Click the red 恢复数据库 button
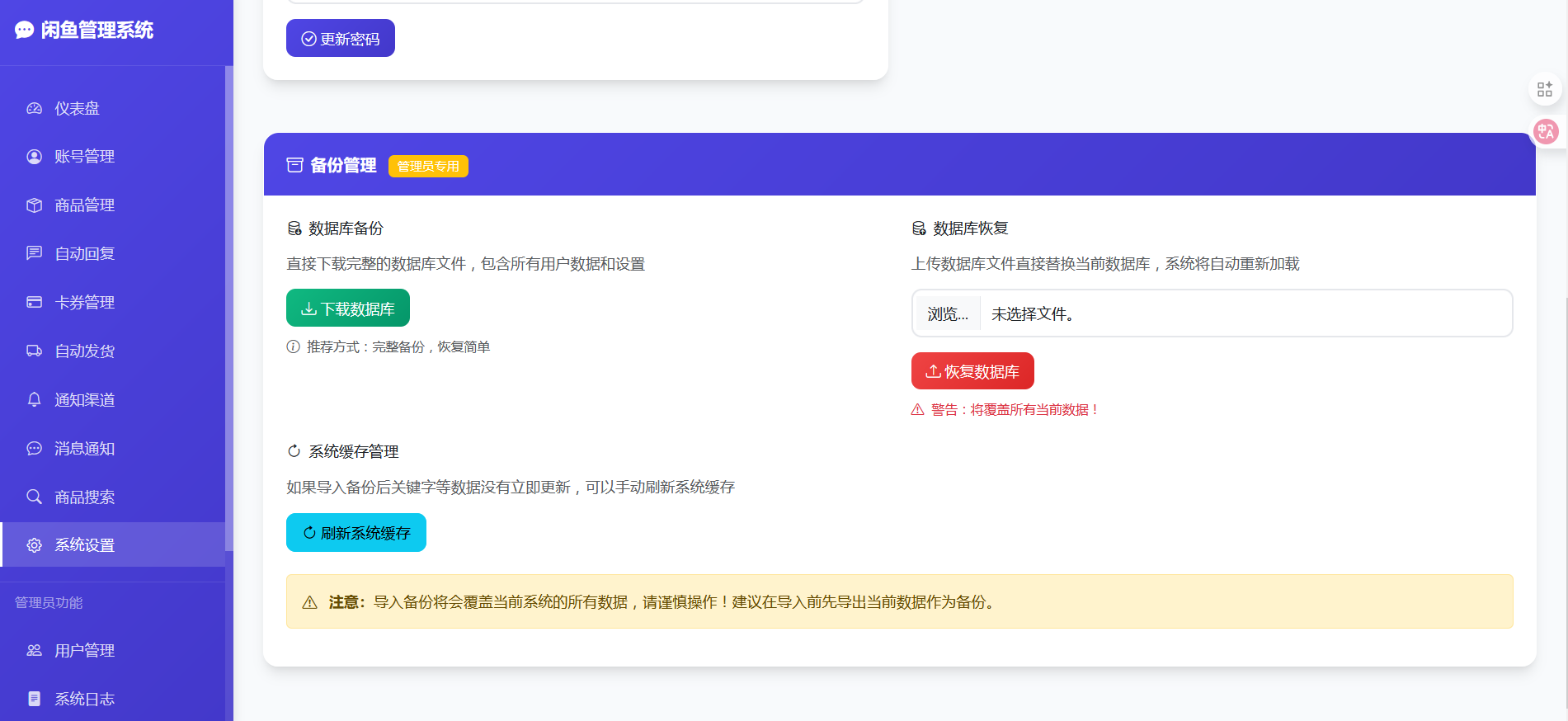The width and height of the screenshot is (1568, 721). (972, 371)
